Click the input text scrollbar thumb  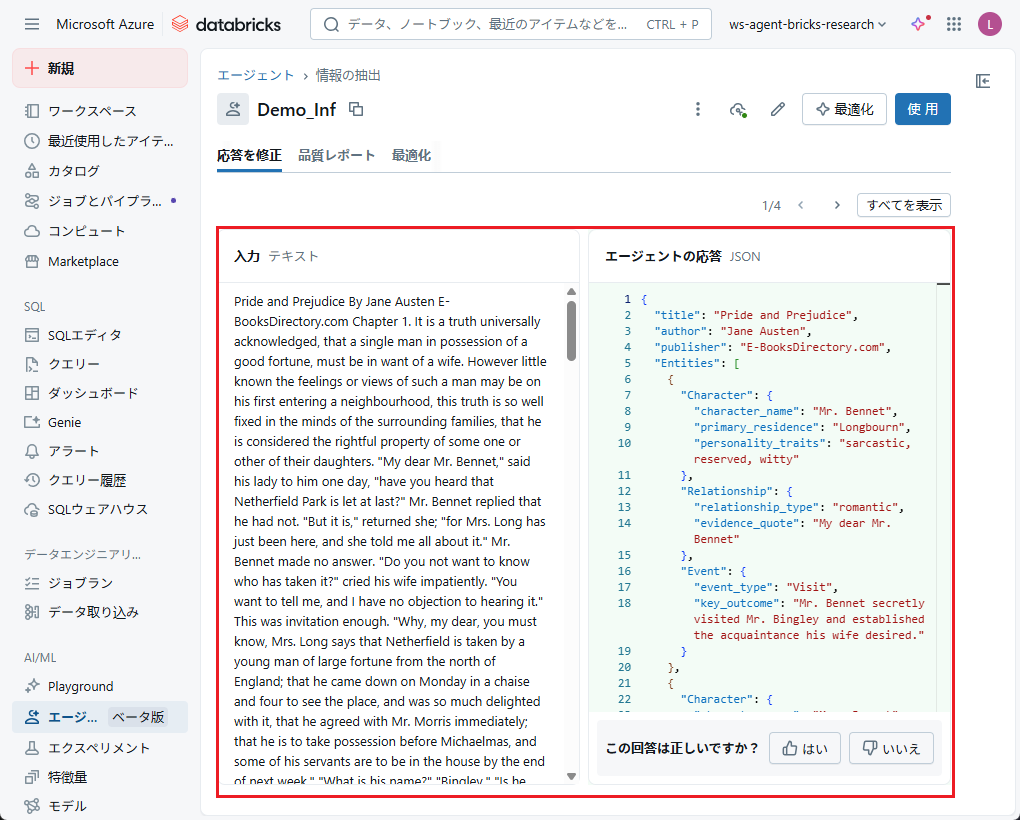(x=571, y=330)
